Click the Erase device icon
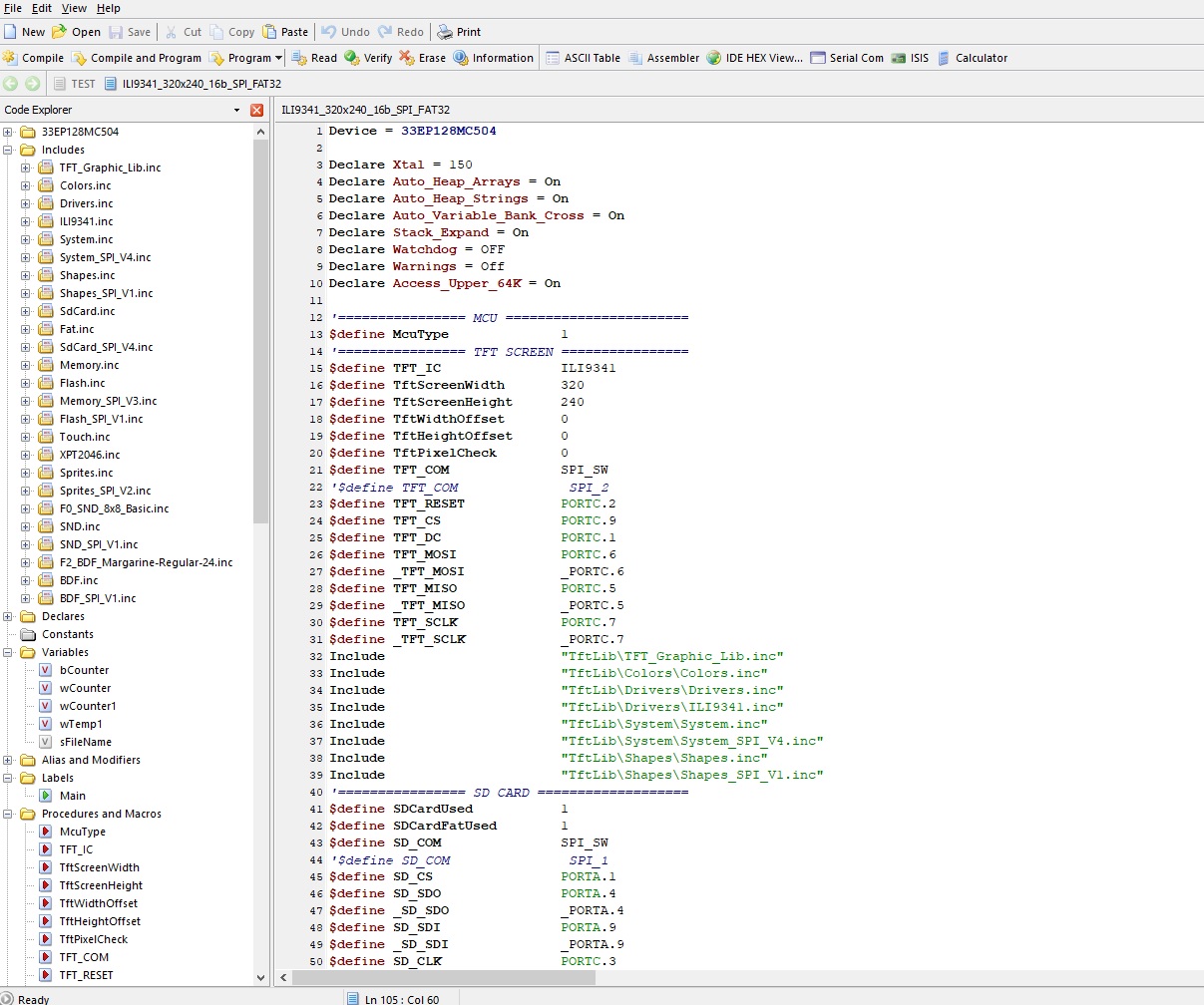This screenshot has height=1005, width=1204. [407, 58]
